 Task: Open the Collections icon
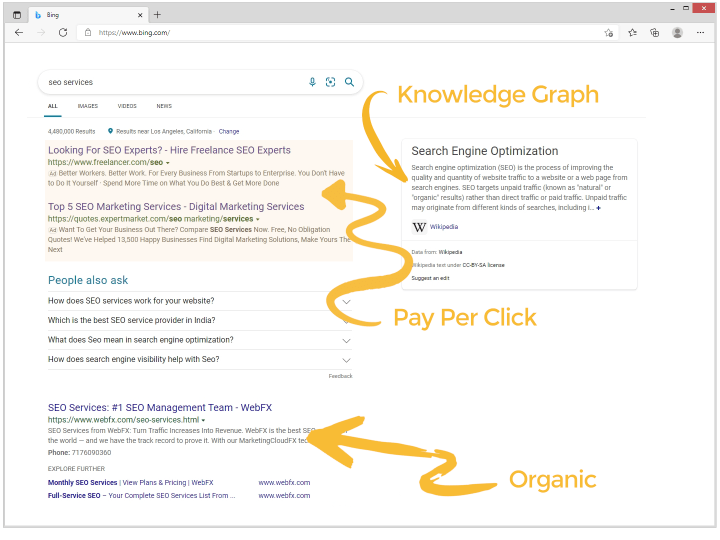point(654,33)
